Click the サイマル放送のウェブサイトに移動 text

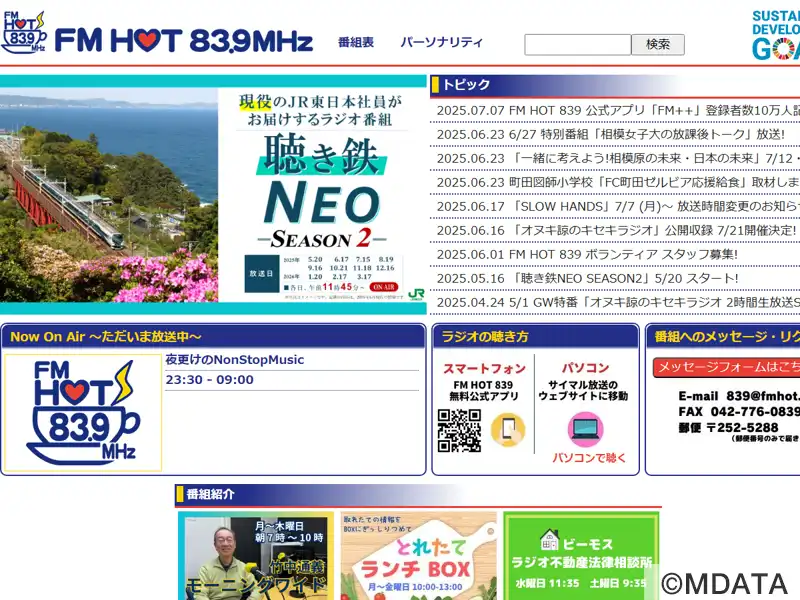pyautogui.click(x=583, y=390)
